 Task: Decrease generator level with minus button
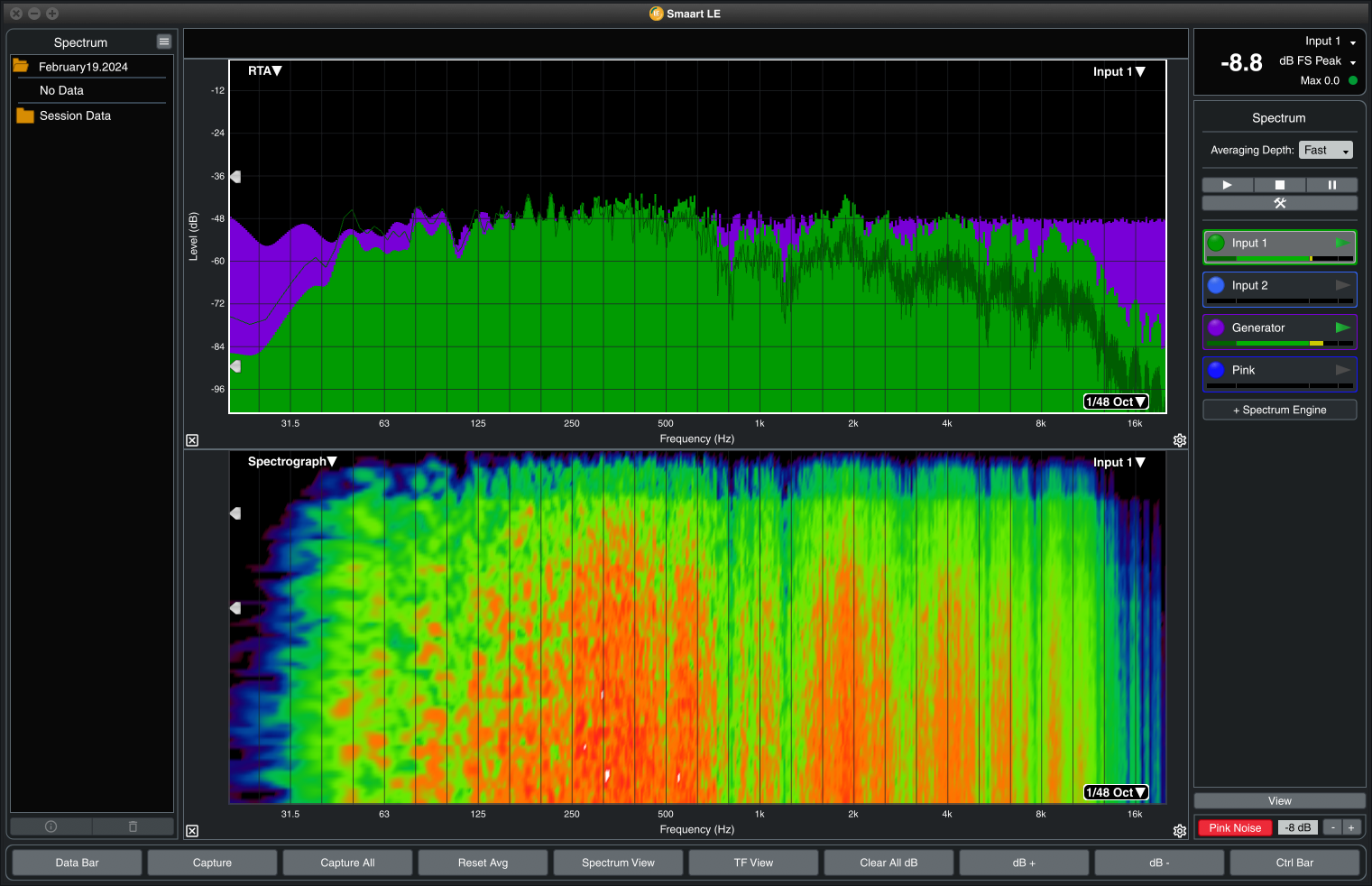(1332, 827)
